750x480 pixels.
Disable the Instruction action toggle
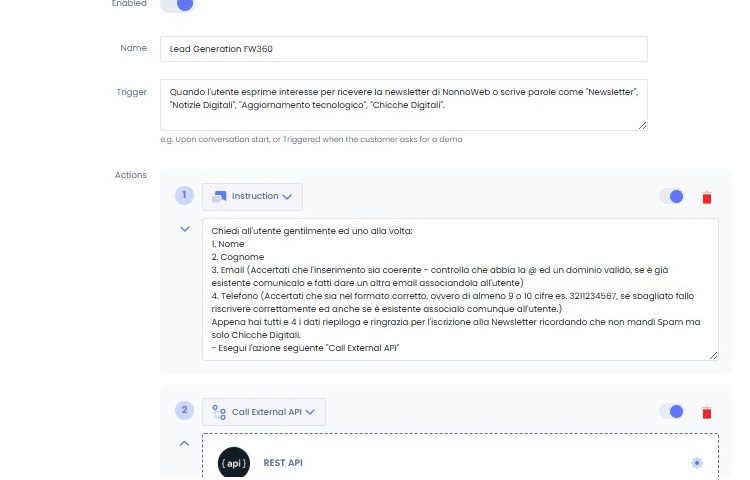pos(671,196)
